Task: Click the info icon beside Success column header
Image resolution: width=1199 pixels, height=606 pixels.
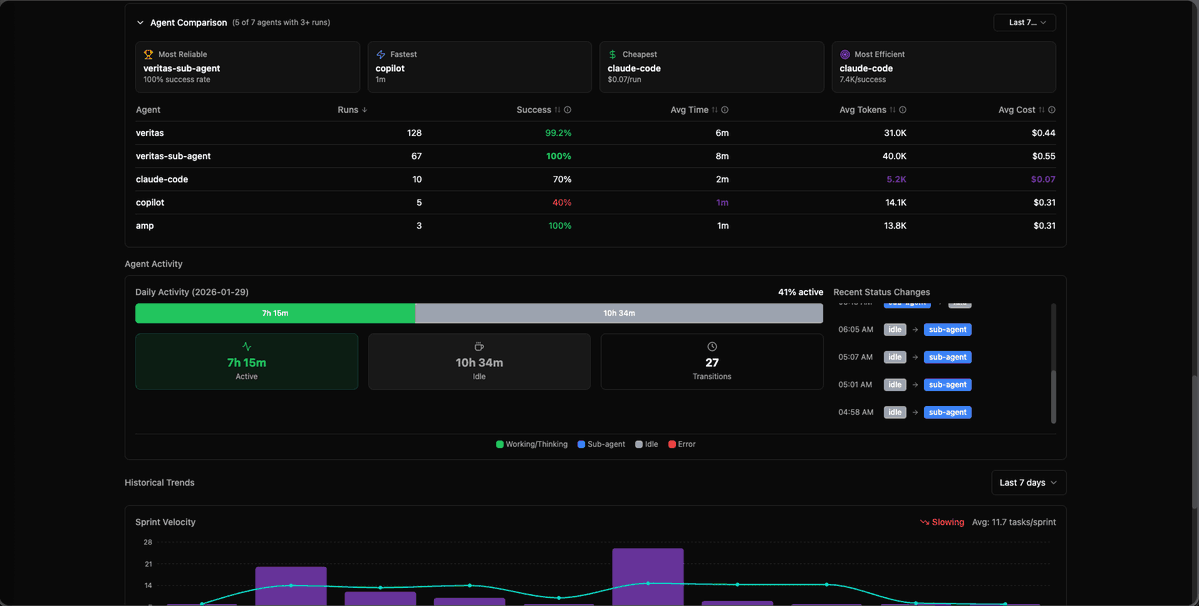Action: 567,109
